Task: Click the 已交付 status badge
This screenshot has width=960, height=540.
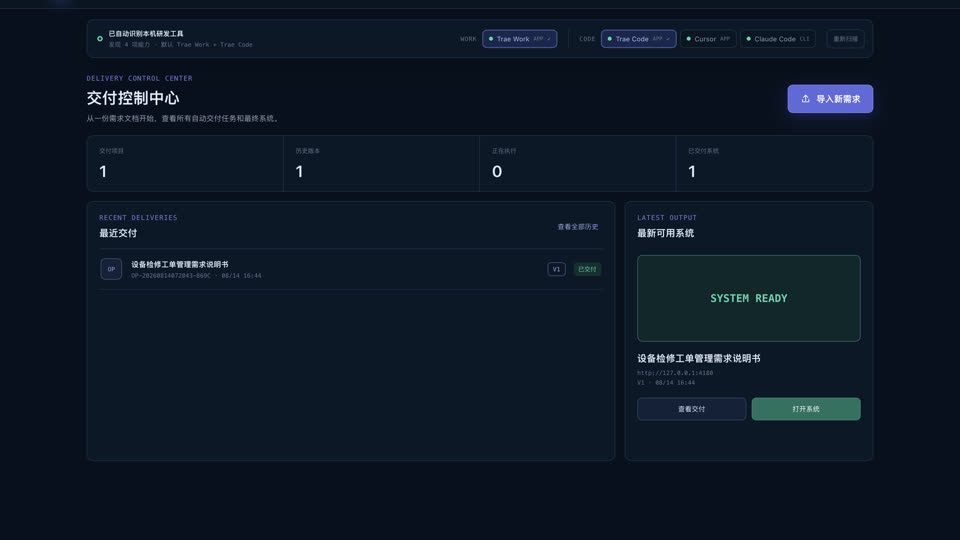Action: click(x=587, y=269)
